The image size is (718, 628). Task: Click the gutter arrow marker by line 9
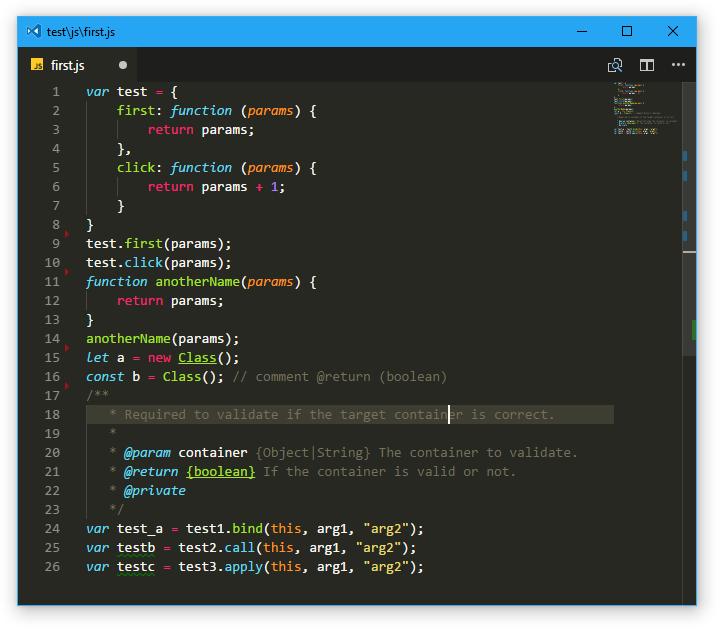pos(67,234)
